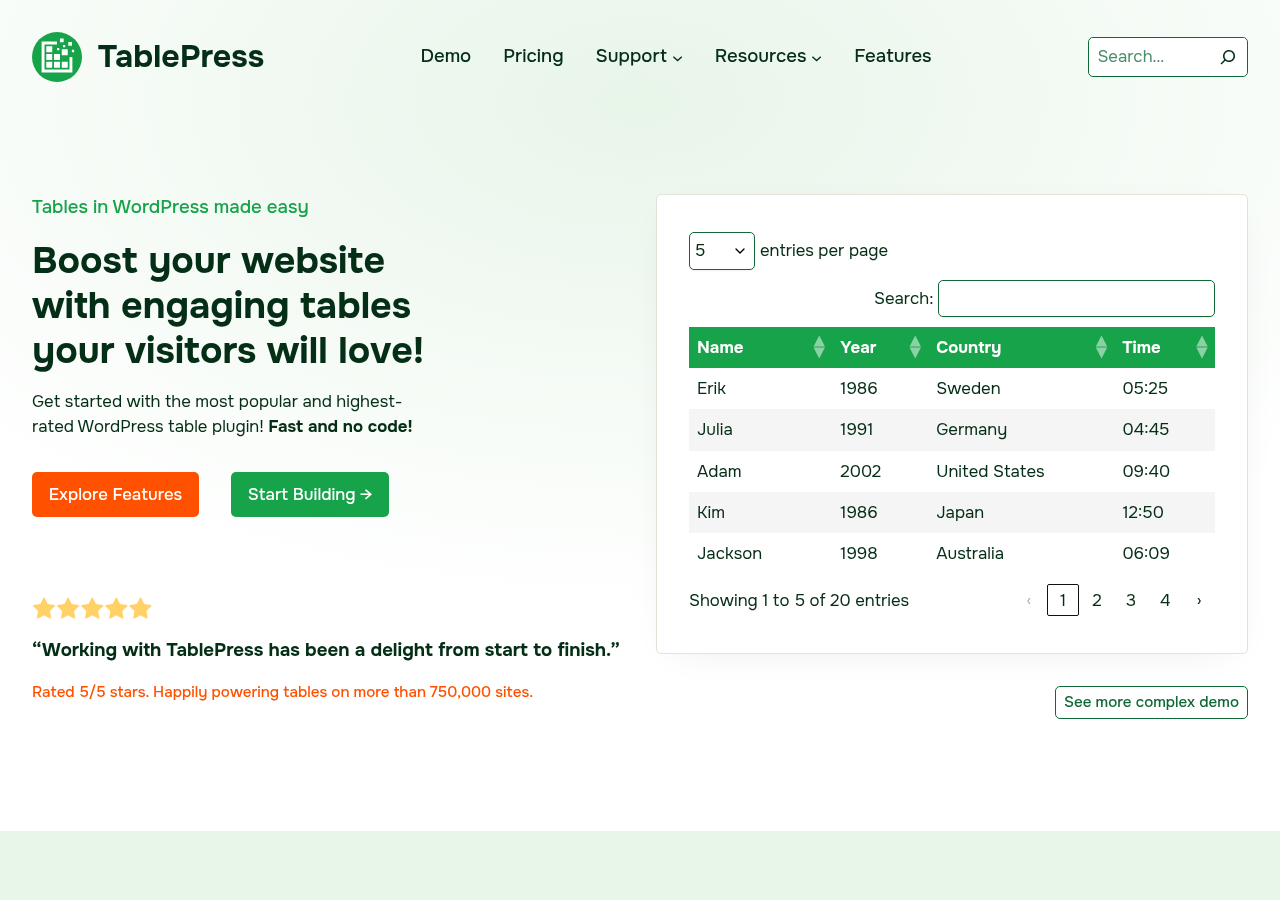Focus the header Search field
This screenshot has width=1280, height=900.
(x=1149, y=57)
